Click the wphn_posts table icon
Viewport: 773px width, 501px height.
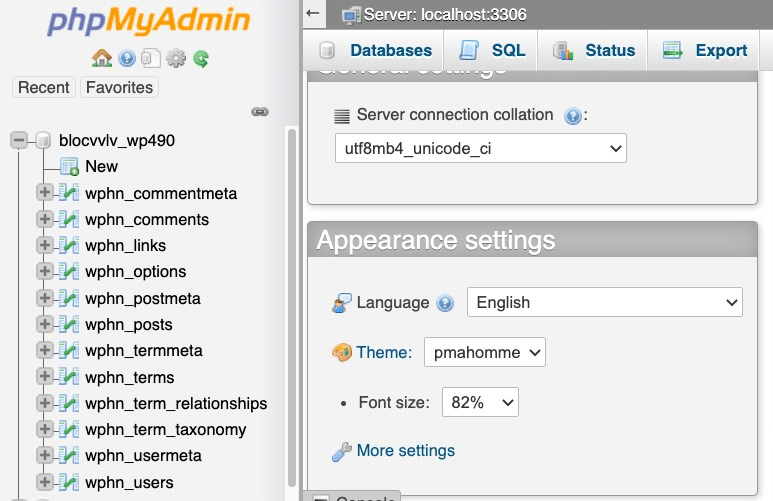click(69, 325)
